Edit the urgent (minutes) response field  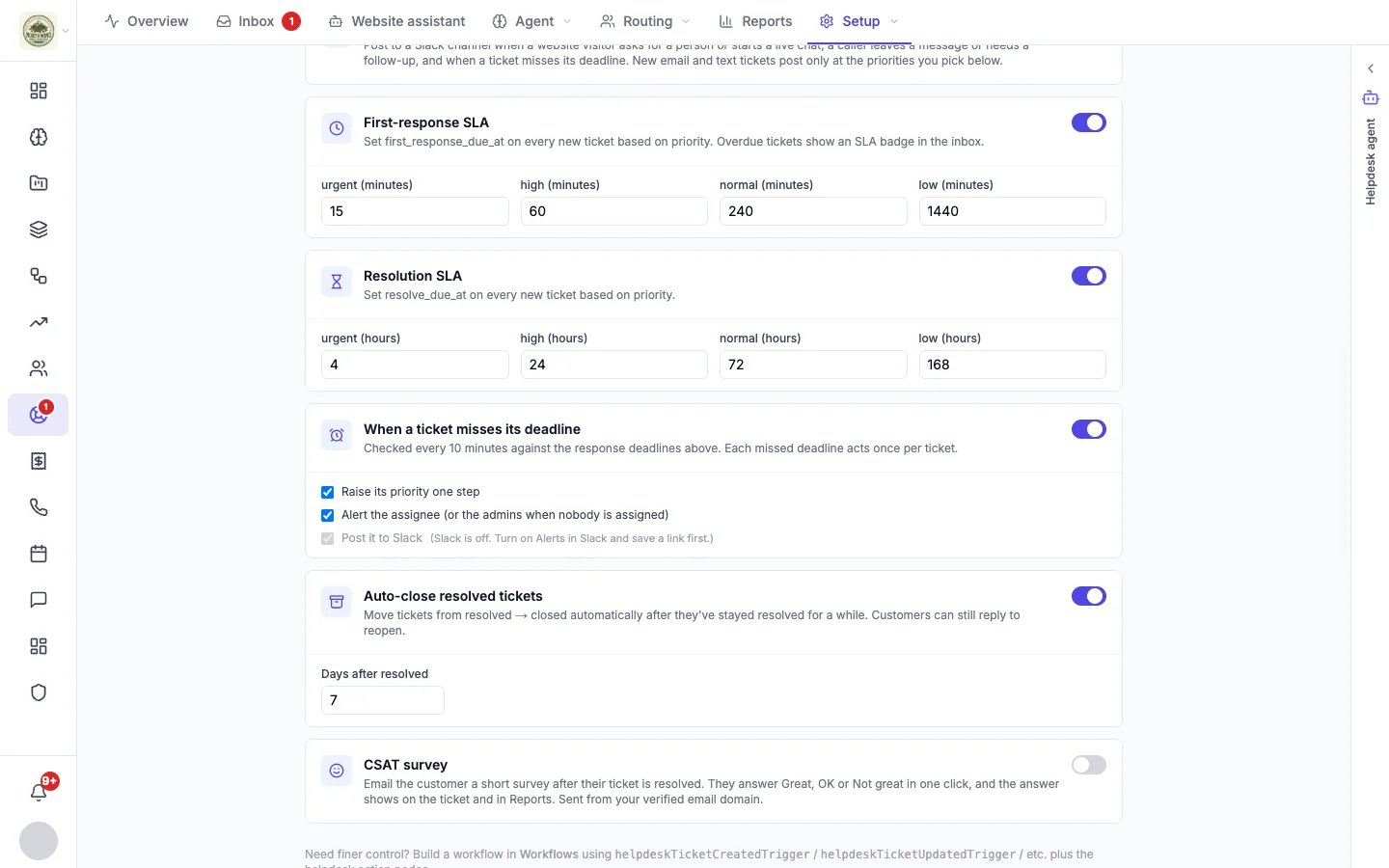pos(415,211)
